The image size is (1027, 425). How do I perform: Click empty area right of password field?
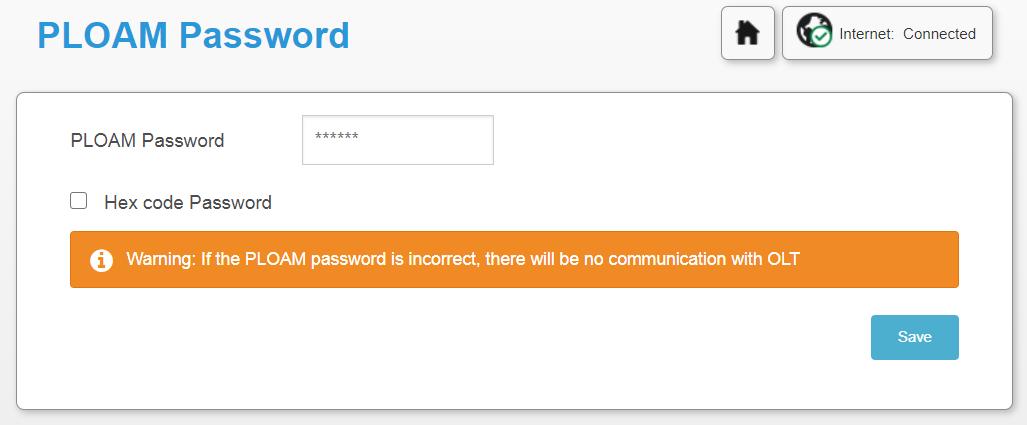point(720,140)
